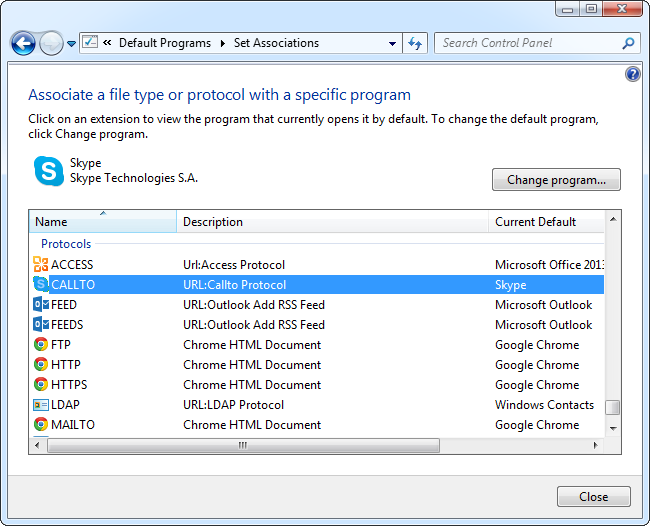Click the Chrome icon beside MAILTO
The image size is (650, 526).
point(40,425)
